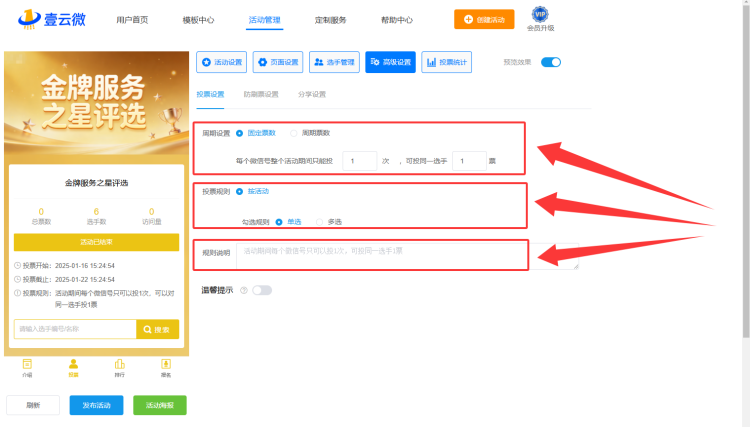
Task: Switch to the 防刷票设置 tab
Action: click(261, 94)
